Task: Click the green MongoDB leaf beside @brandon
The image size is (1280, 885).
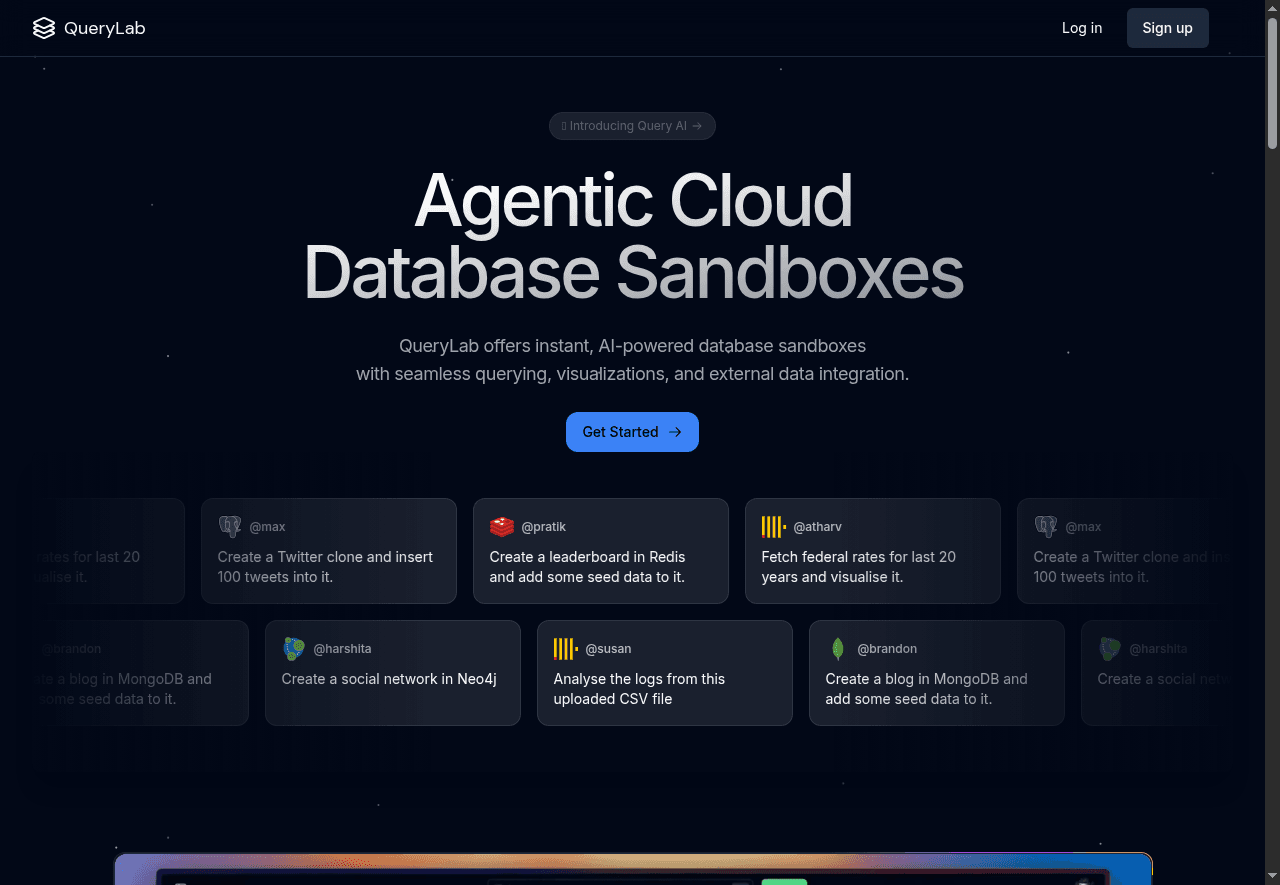Action: point(838,649)
